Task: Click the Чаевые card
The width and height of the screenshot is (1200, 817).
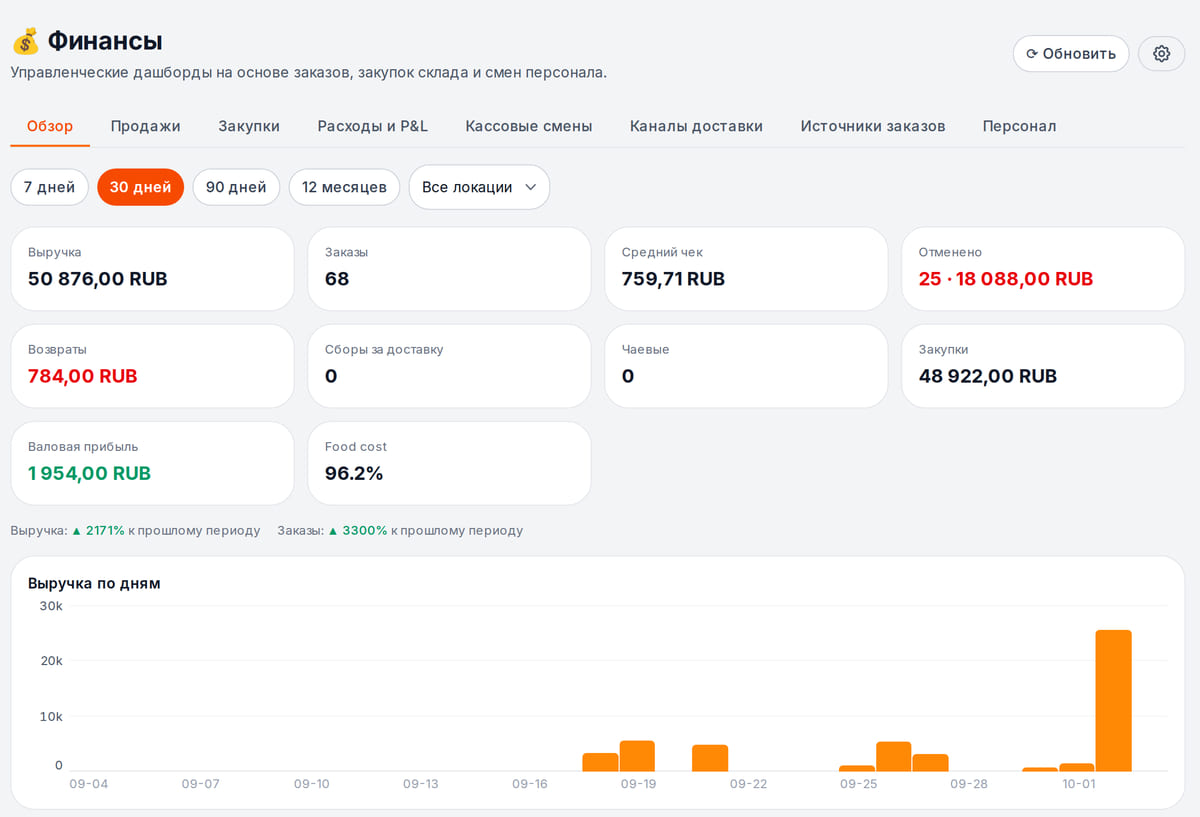Action: [746, 366]
